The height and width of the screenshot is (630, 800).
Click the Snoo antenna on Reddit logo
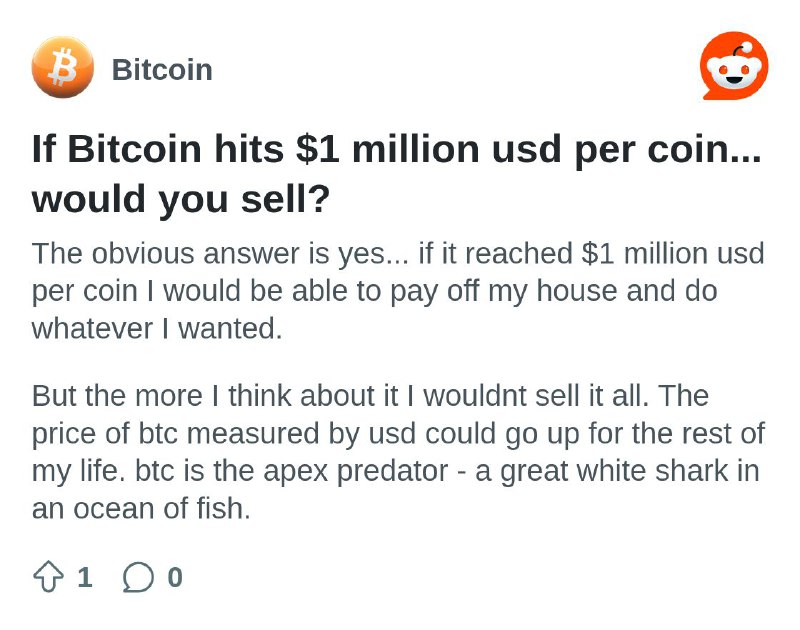pyautogui.click(x=742, y=49)
